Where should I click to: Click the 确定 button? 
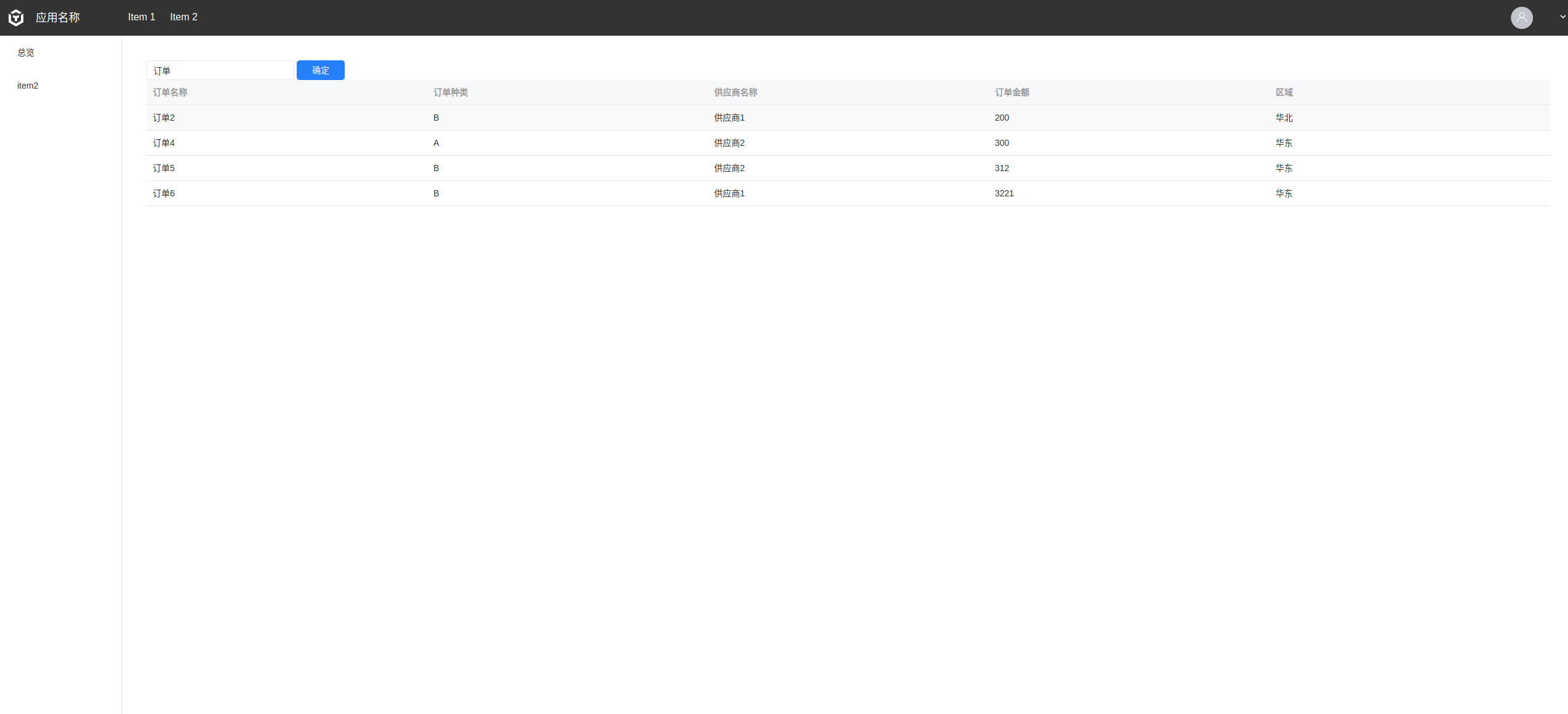[321, 70]
